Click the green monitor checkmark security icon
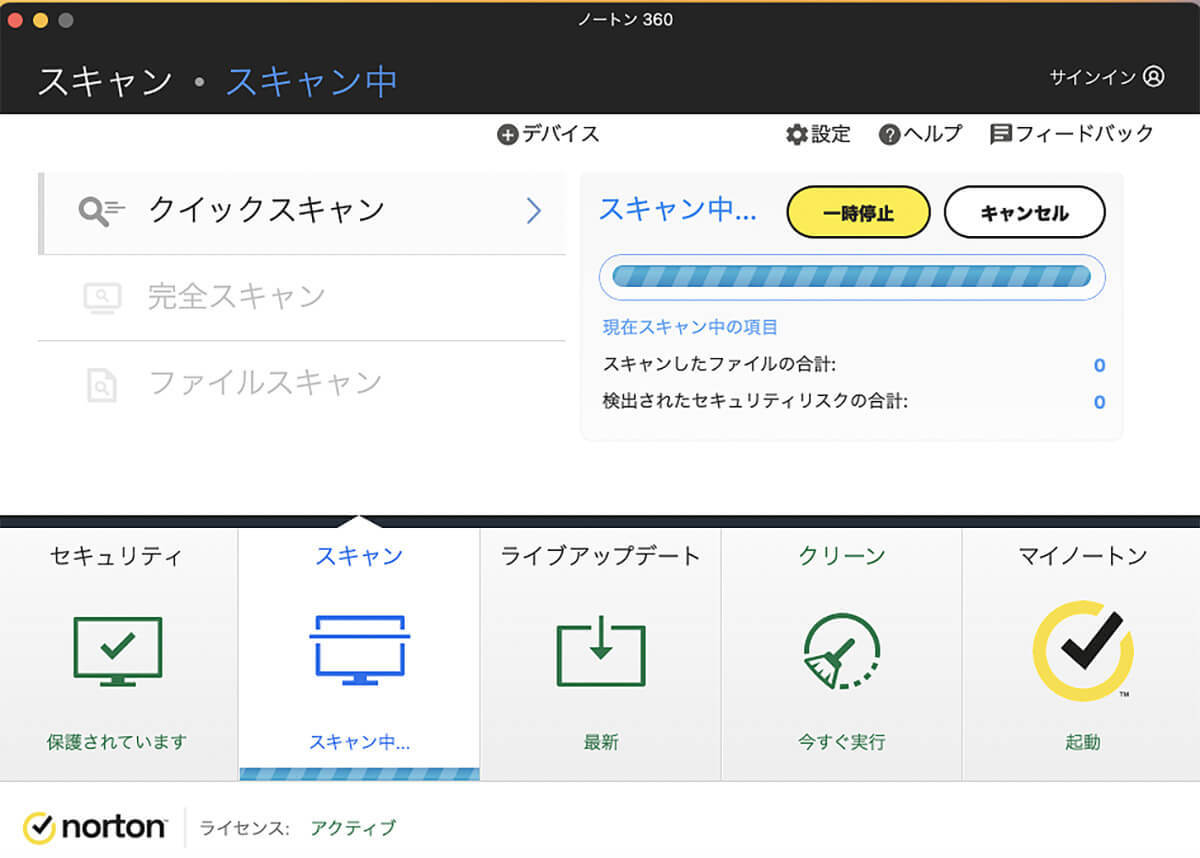 [117, 650]
